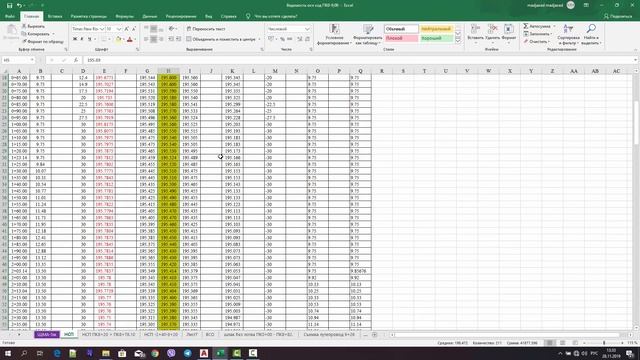Increase font size with the large A icon
Screen dimensions: 640x360
click(127, 29)
